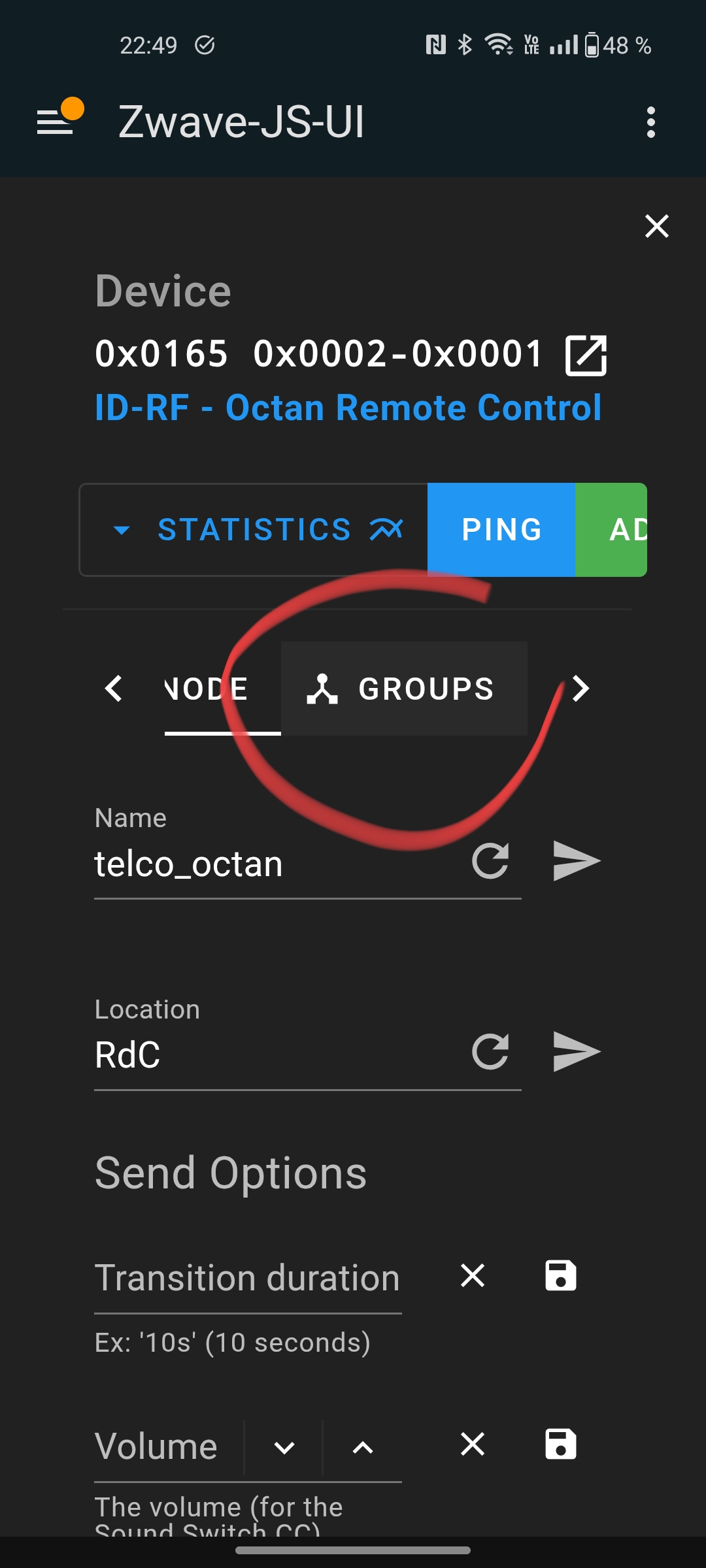Close the device details panel
The width and height of the screenshot is (706, 1568).
656,226
